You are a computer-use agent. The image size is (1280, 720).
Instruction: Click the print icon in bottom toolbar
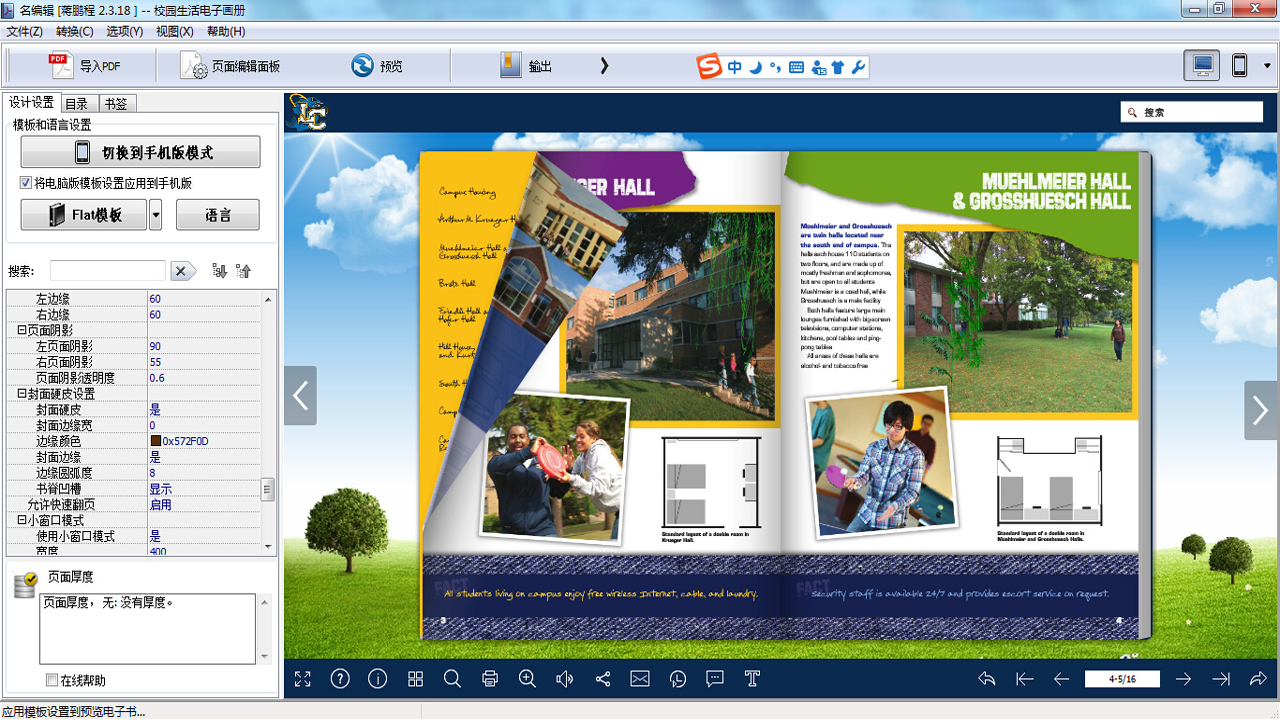tap(490, 679)
